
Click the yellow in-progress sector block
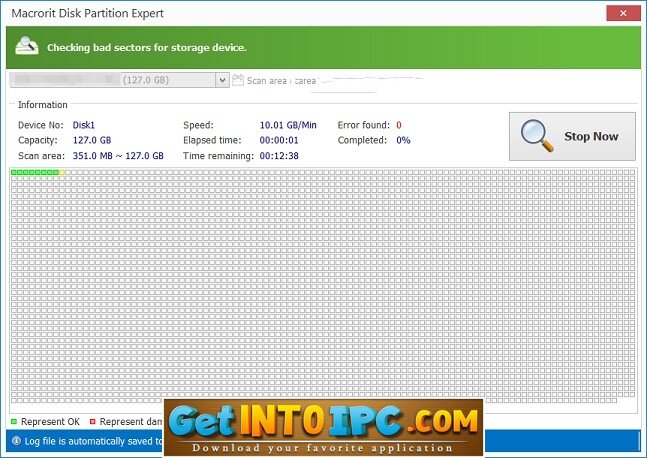(62, 172)
